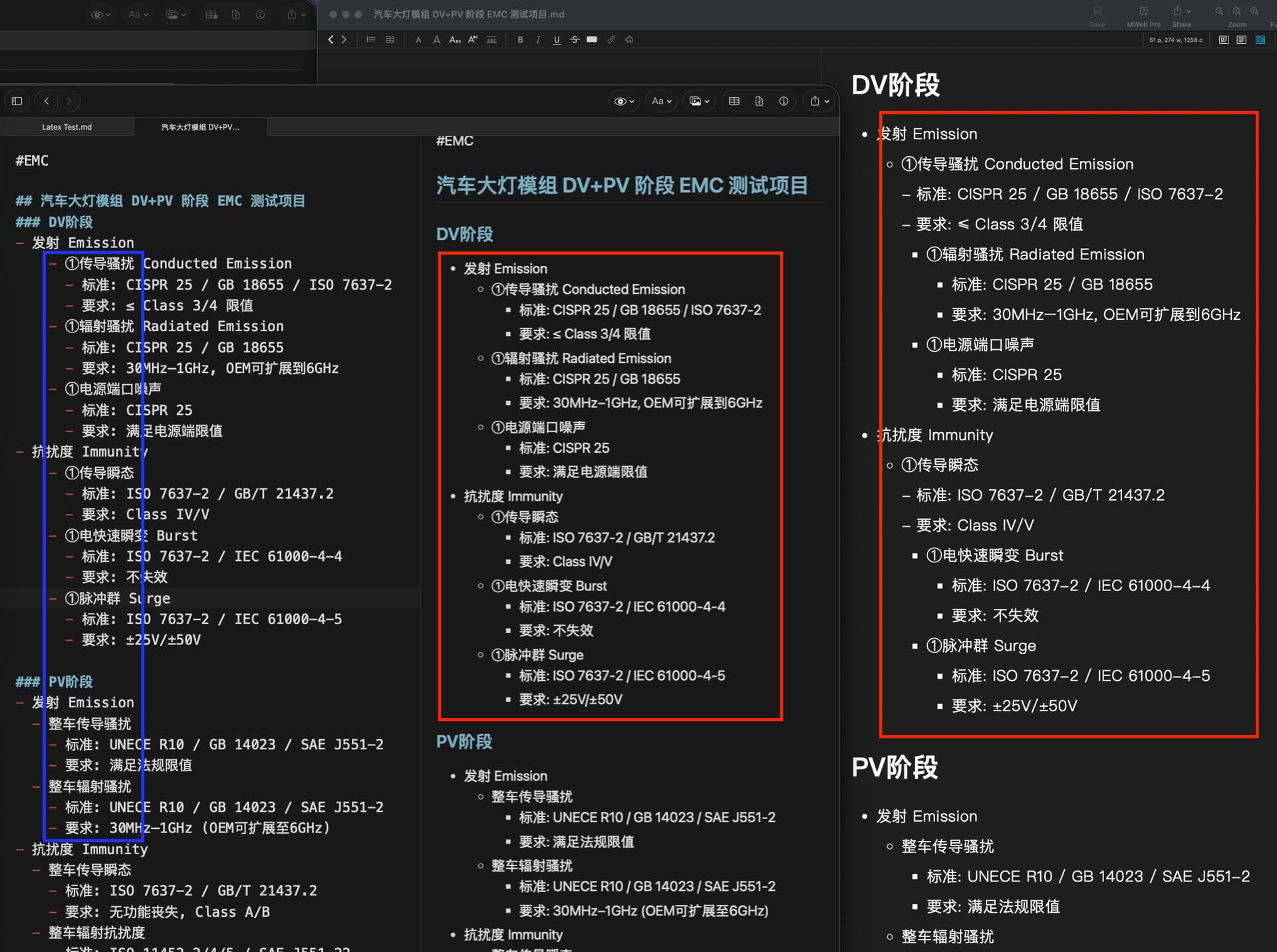Toggle the sidebar panel button
Image resolution: width=1277 pixels, height=952 pixels.
(17, 101)
